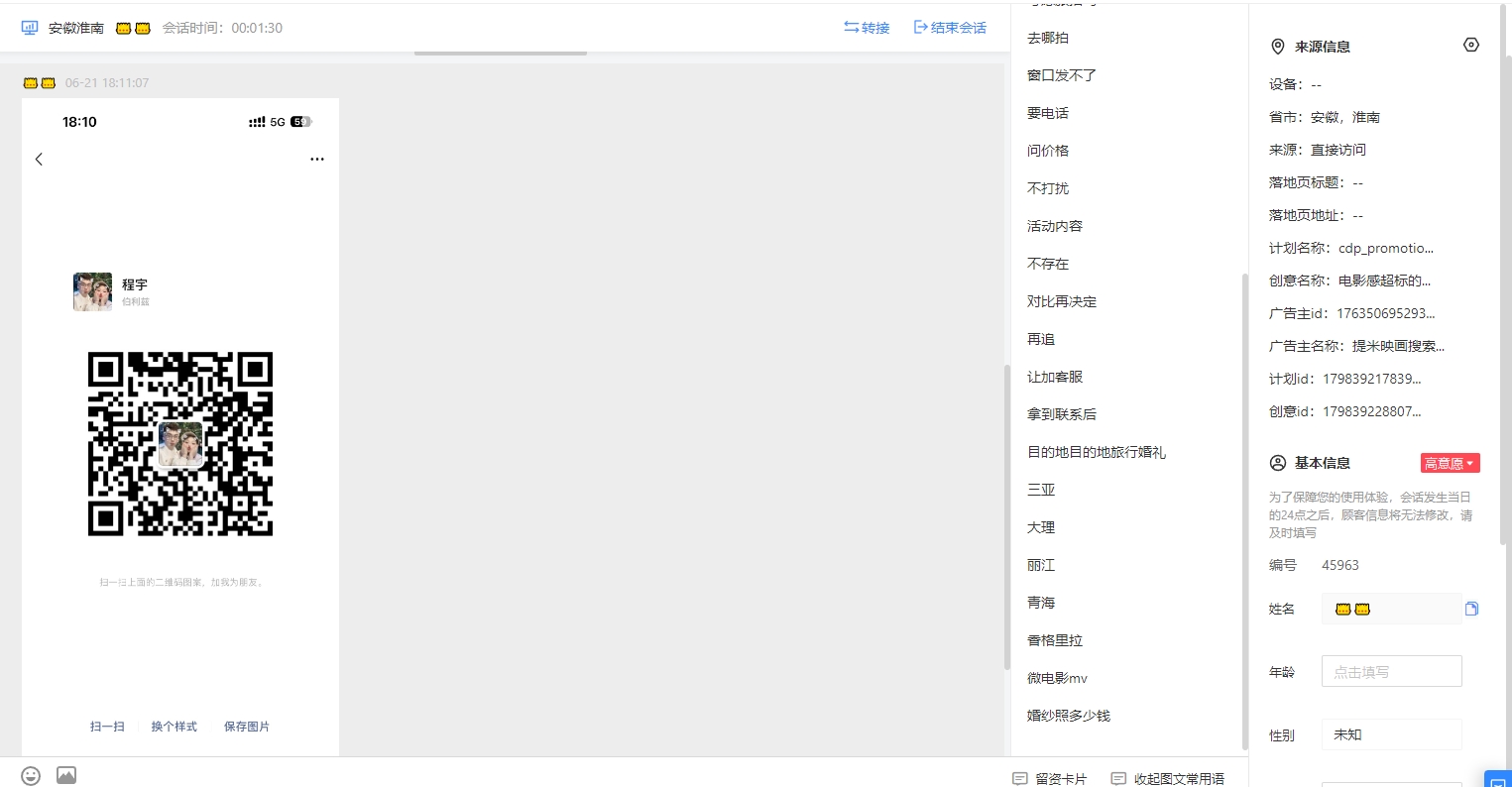Image resolution: width=1512 pixels, height=787 pixels.
Task: Select quick phrase 丽江
Action: point(1041,565)
